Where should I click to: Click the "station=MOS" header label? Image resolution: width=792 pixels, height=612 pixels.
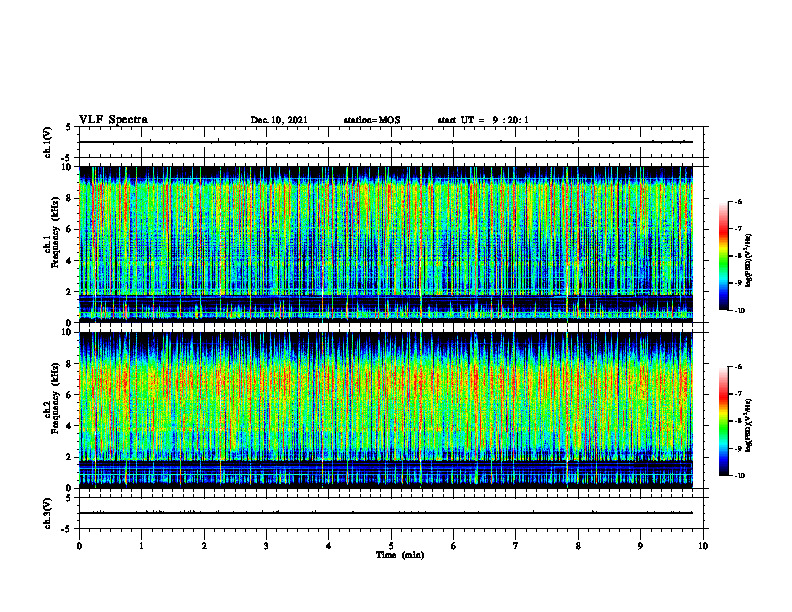coord(372,120)
